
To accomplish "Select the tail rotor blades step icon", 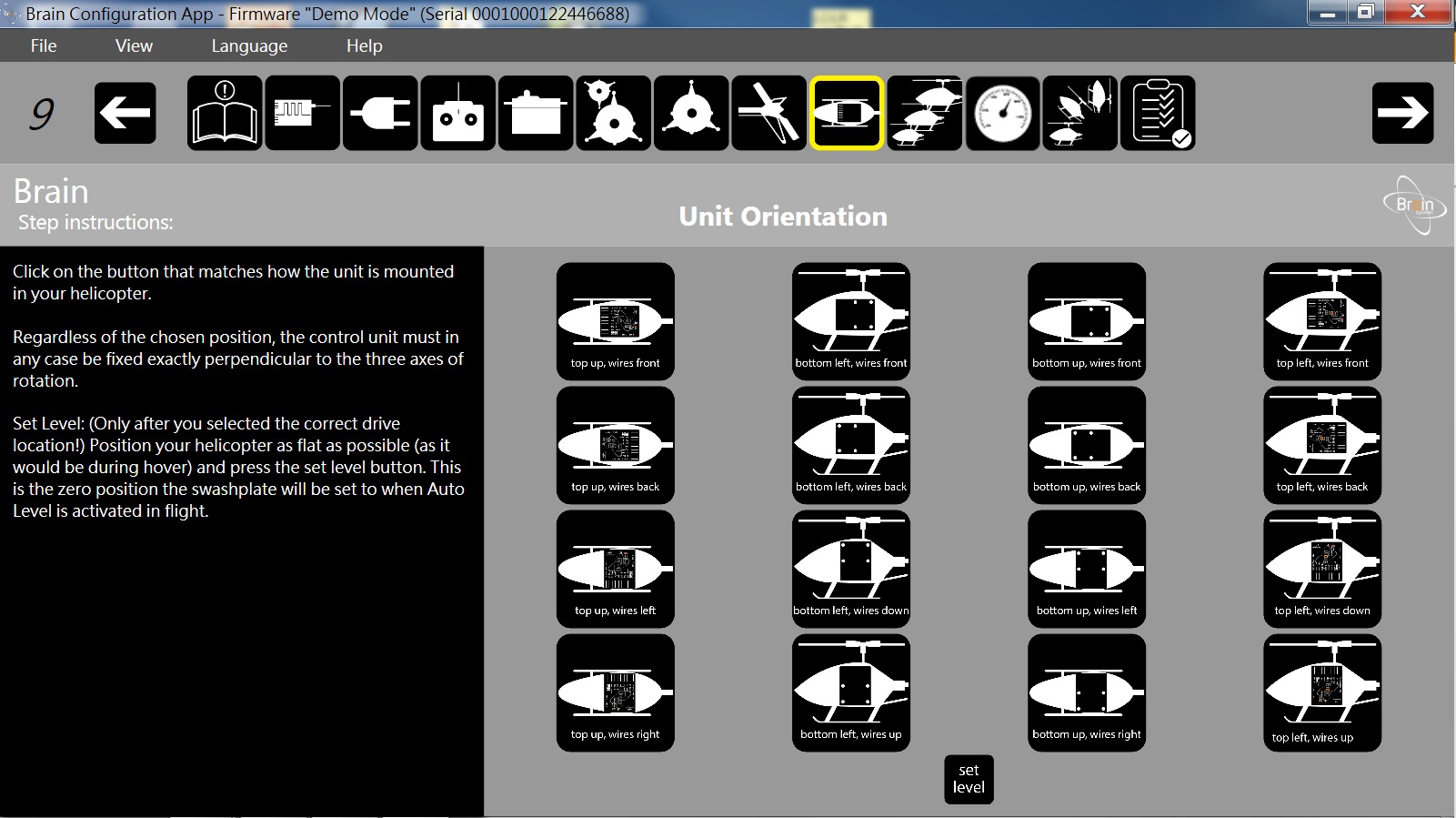I will (x=769, y=113).
